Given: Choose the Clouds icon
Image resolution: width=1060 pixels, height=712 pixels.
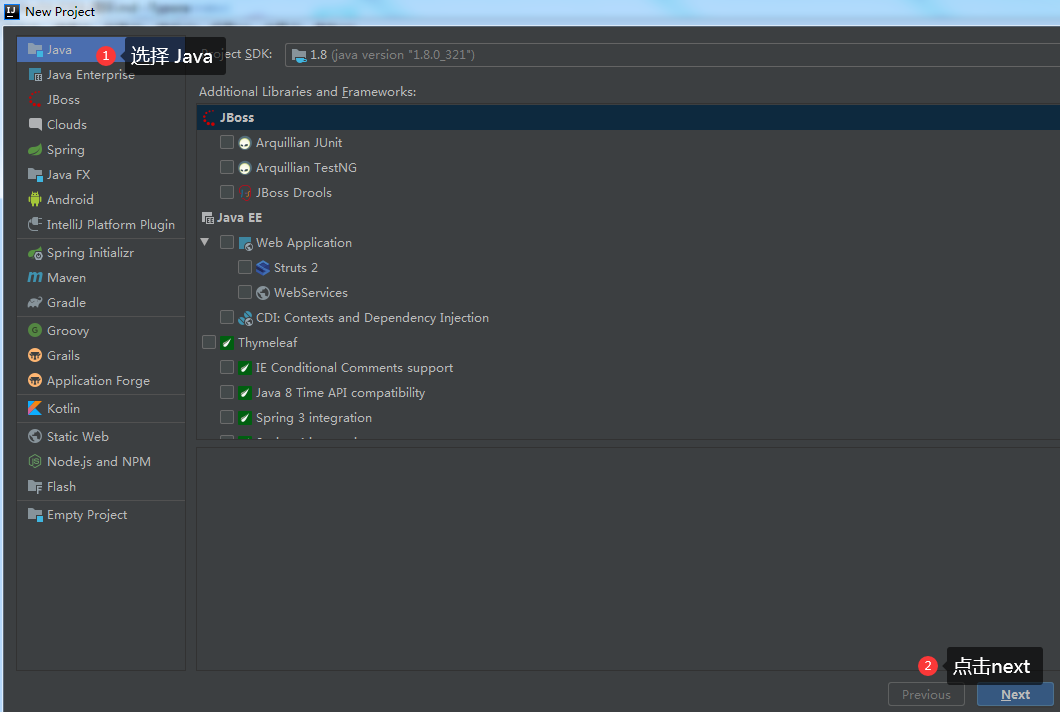Looking at the screenshot, I should [35, 124].
